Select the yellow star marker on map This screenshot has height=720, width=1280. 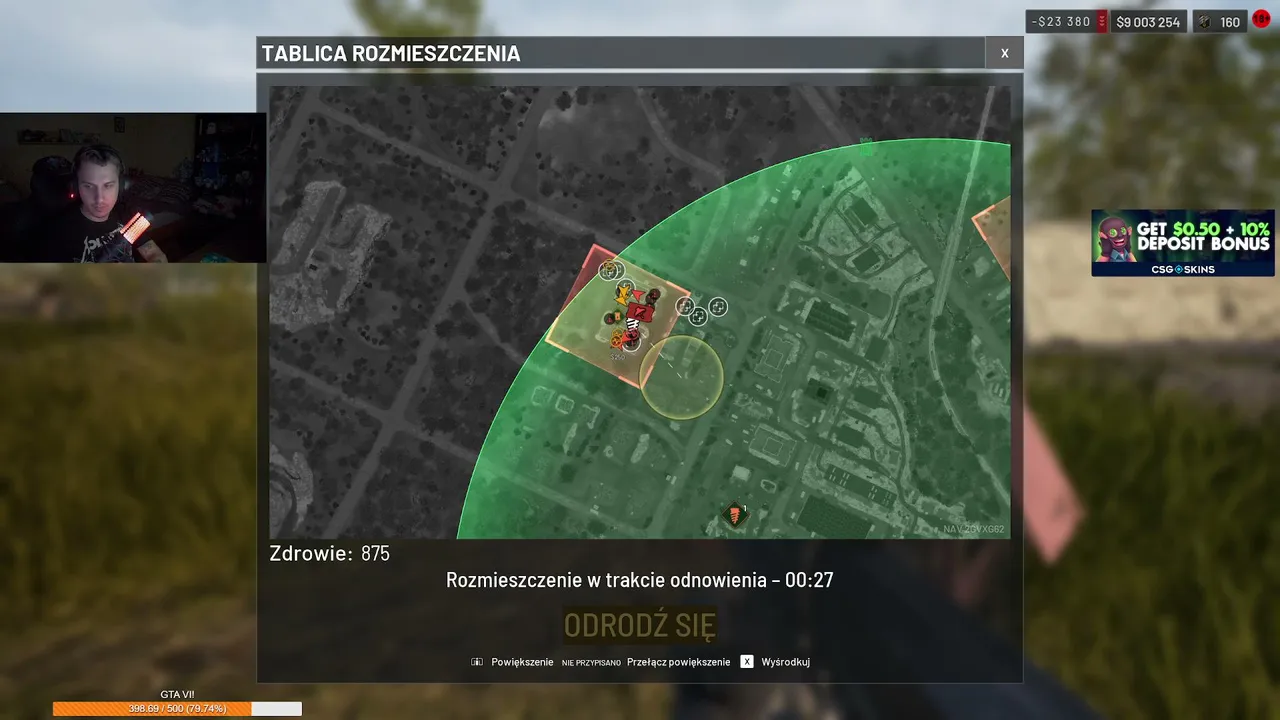coord(624,293)
